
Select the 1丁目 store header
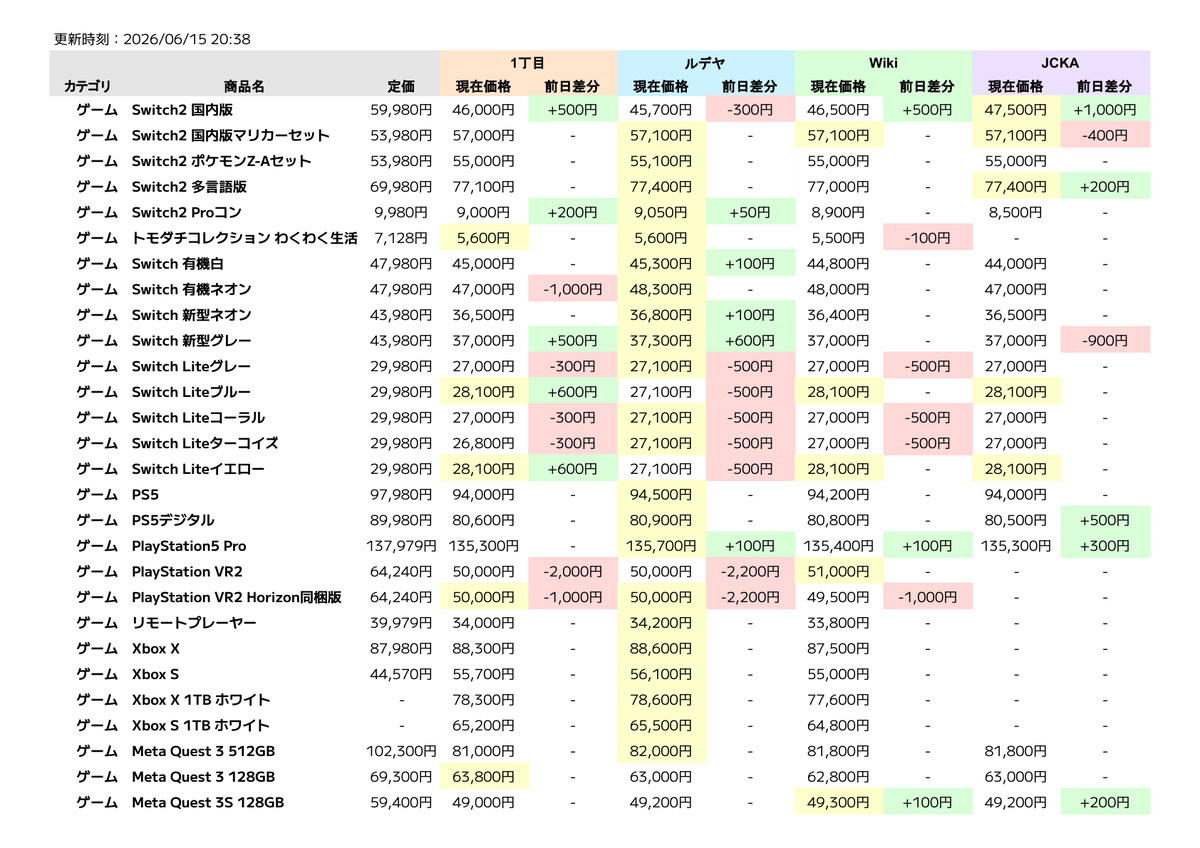pos(528,62)
